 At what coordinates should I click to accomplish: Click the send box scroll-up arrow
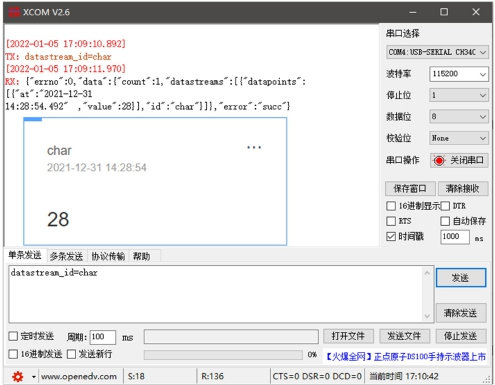point(427,273)
